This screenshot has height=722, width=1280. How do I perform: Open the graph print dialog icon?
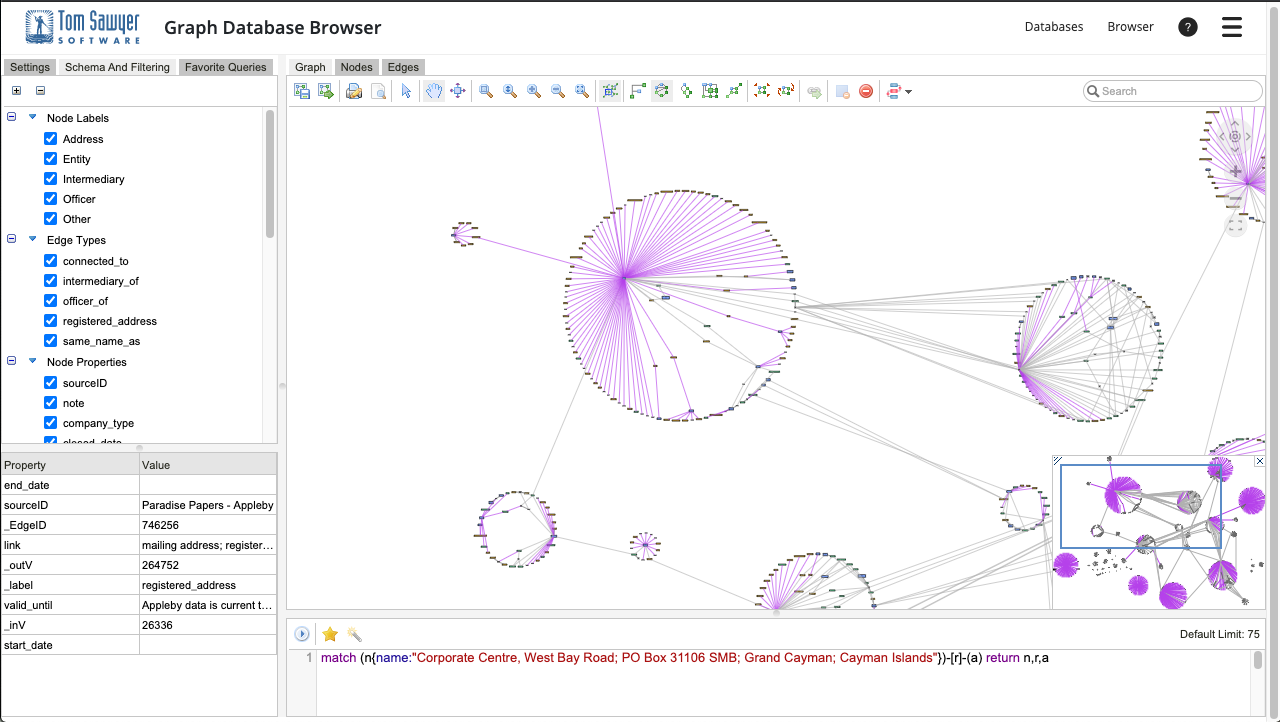pos(353,91)
